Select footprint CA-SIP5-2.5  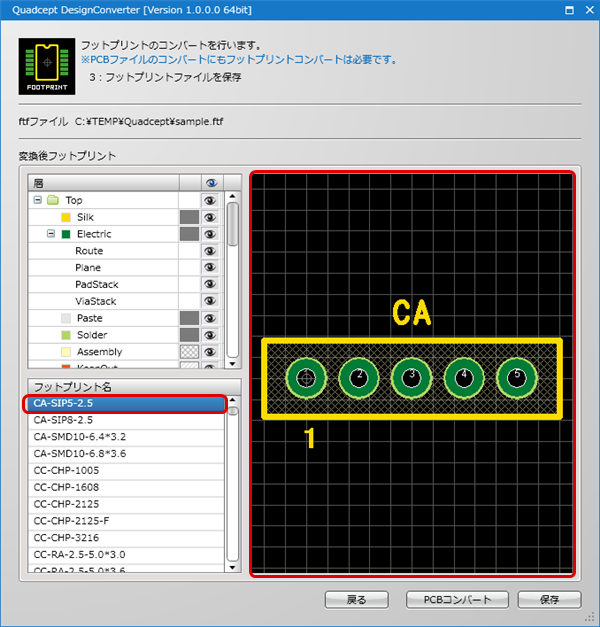(x=125, y=403)
